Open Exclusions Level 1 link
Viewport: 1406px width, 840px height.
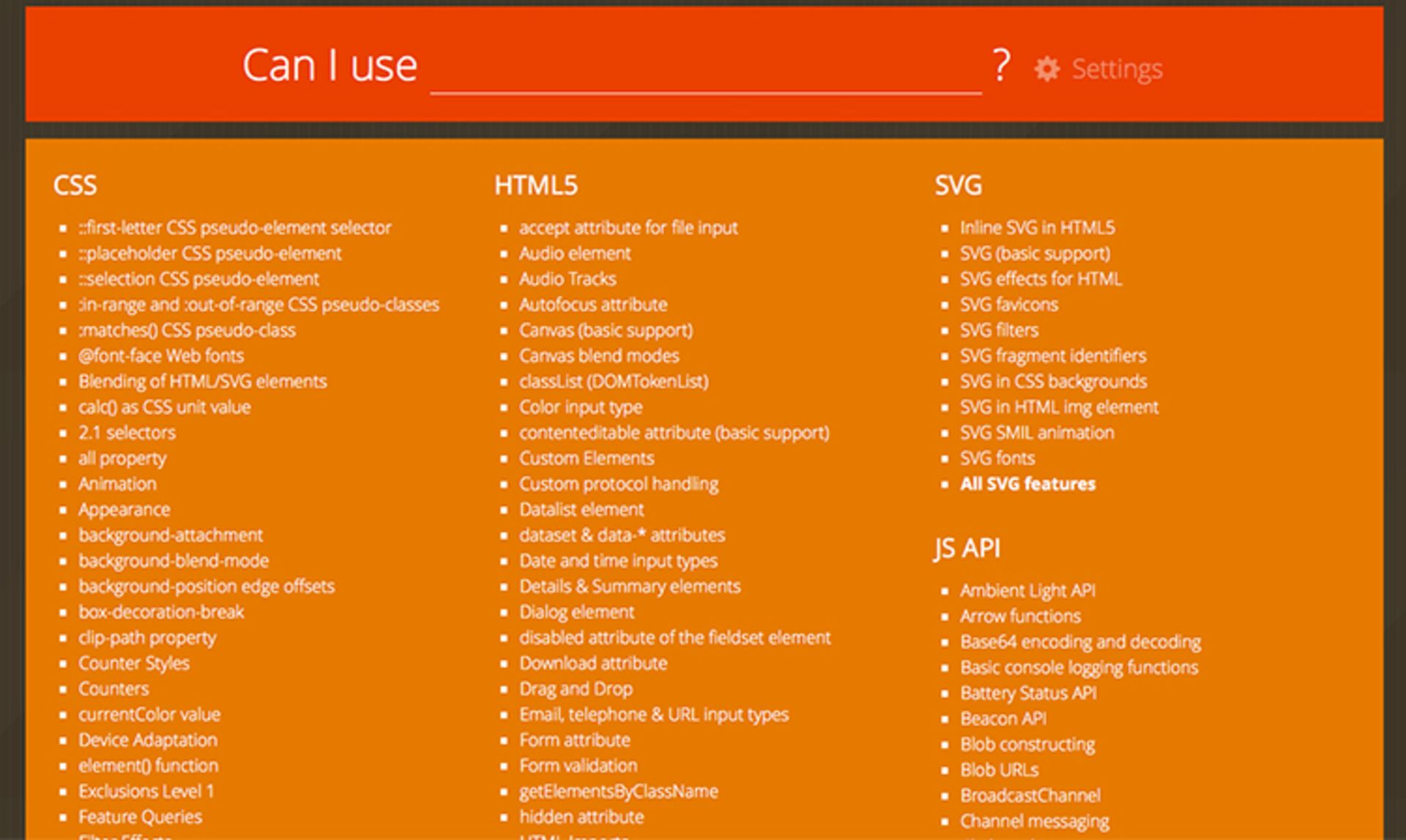(x=146, y=792)
